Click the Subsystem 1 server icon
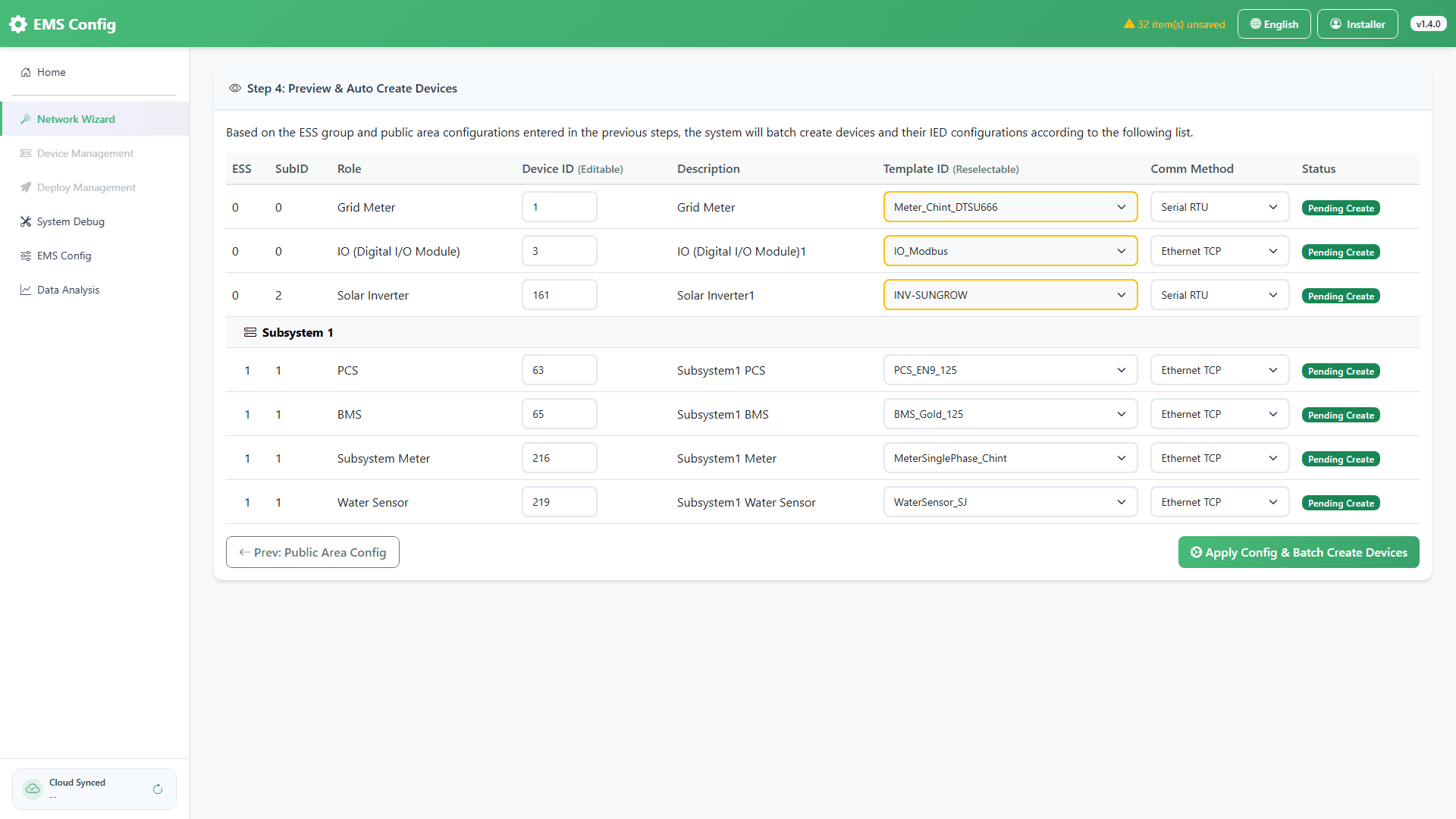The image size is (1456, 819). 249,332
